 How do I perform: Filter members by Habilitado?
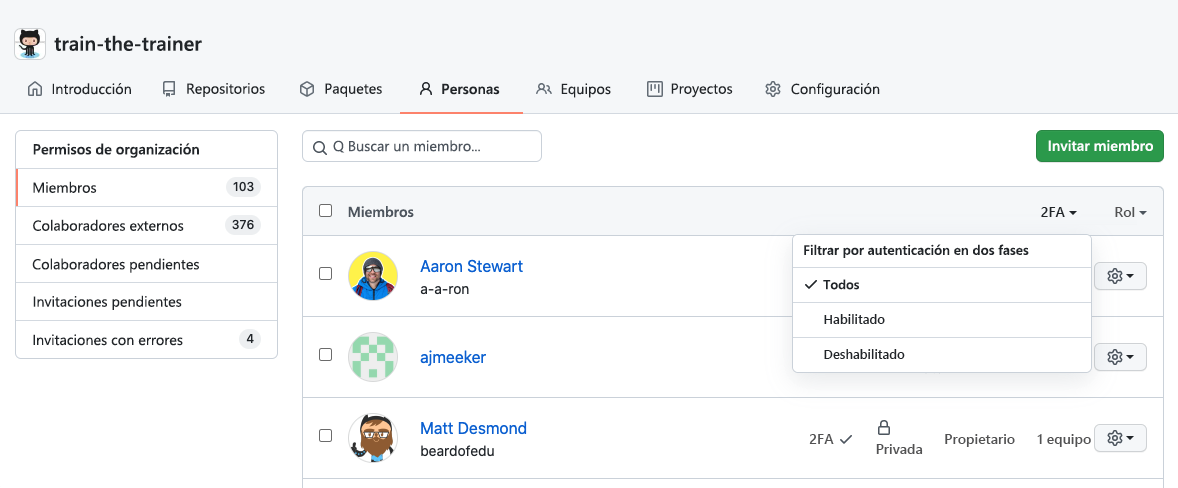point(941,320)
